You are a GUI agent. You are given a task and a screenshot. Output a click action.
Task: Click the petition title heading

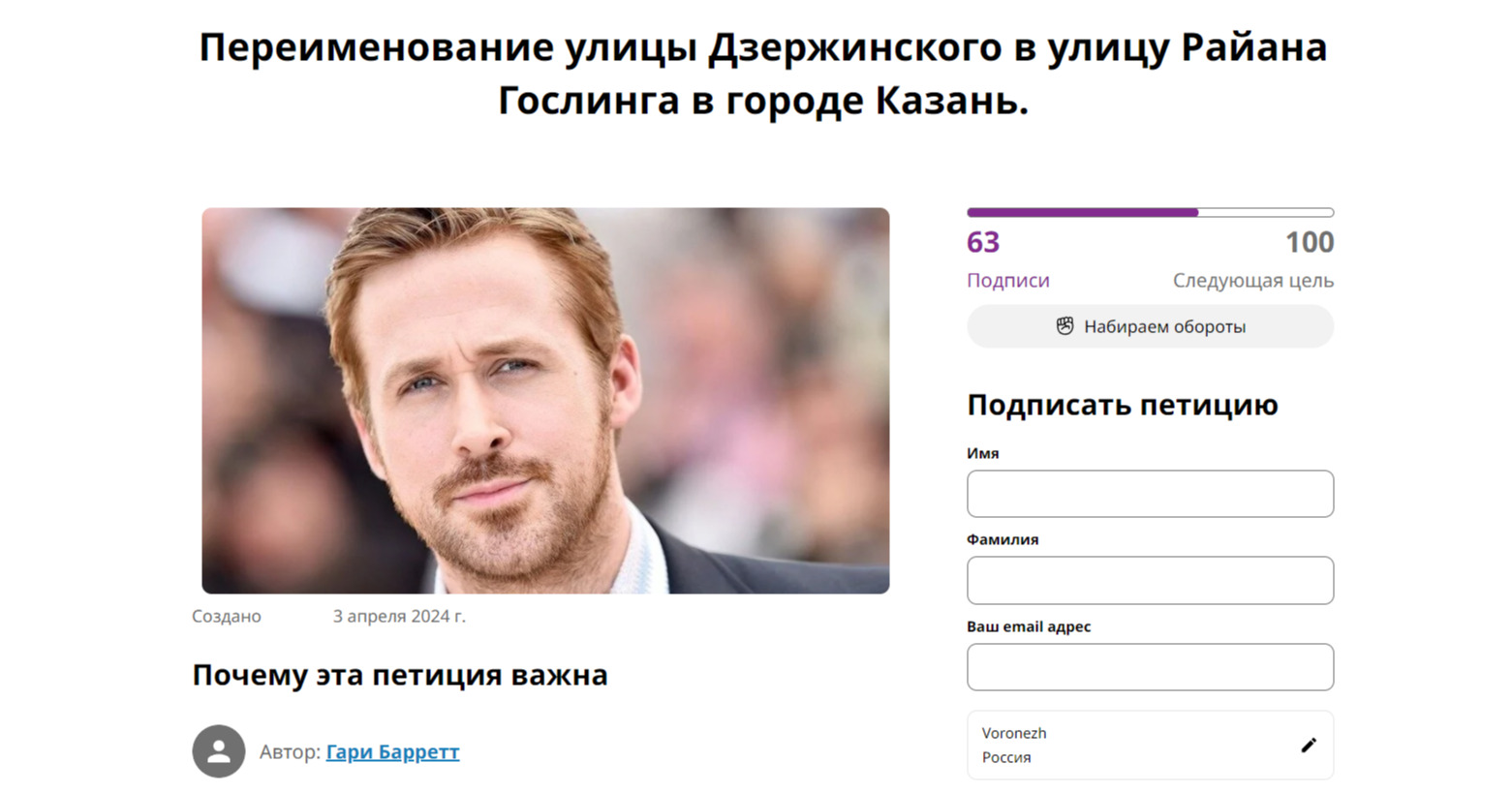(762, 74)
